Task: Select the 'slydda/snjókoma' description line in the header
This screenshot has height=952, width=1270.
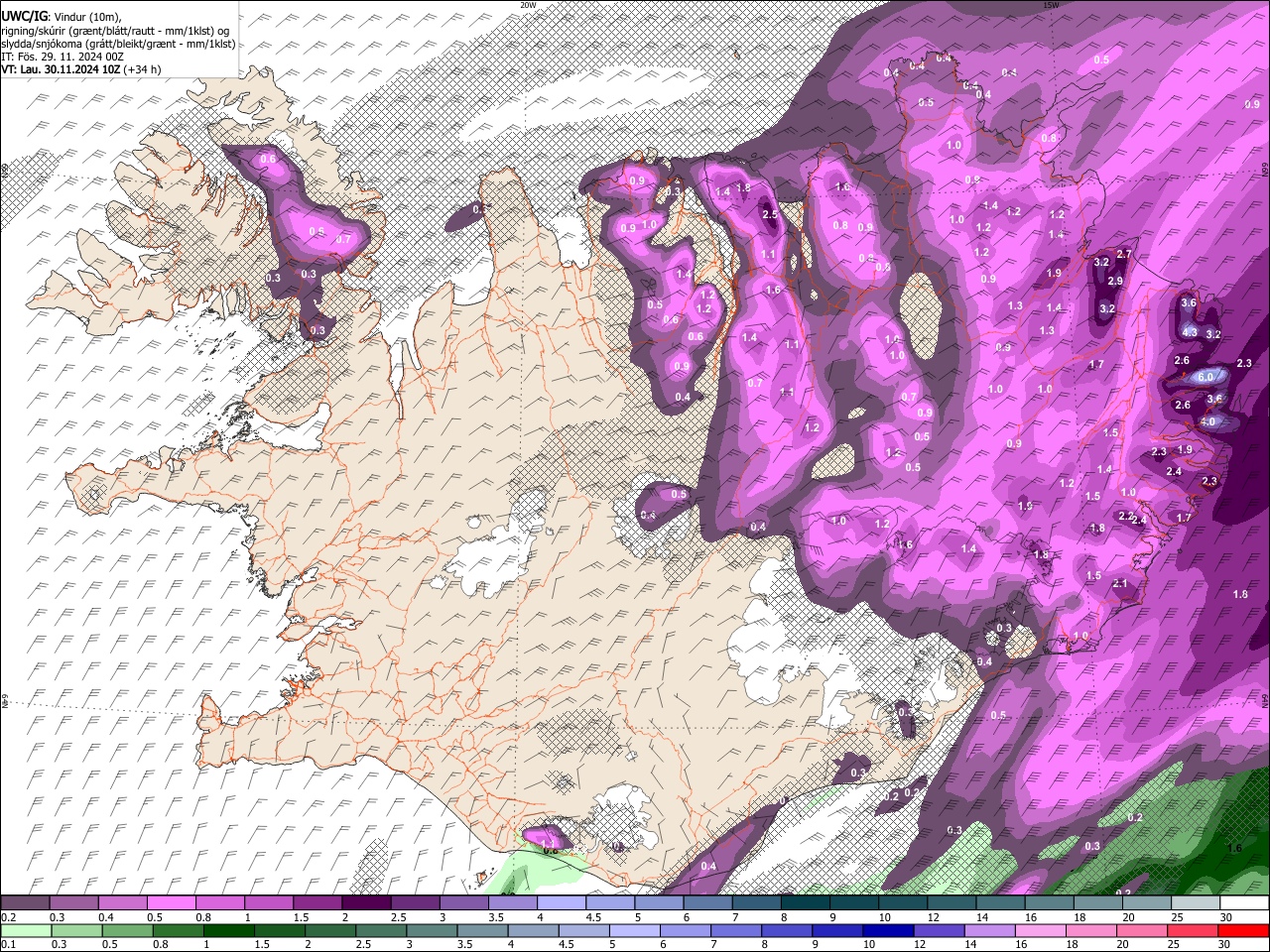Action: tap(118, 44)
